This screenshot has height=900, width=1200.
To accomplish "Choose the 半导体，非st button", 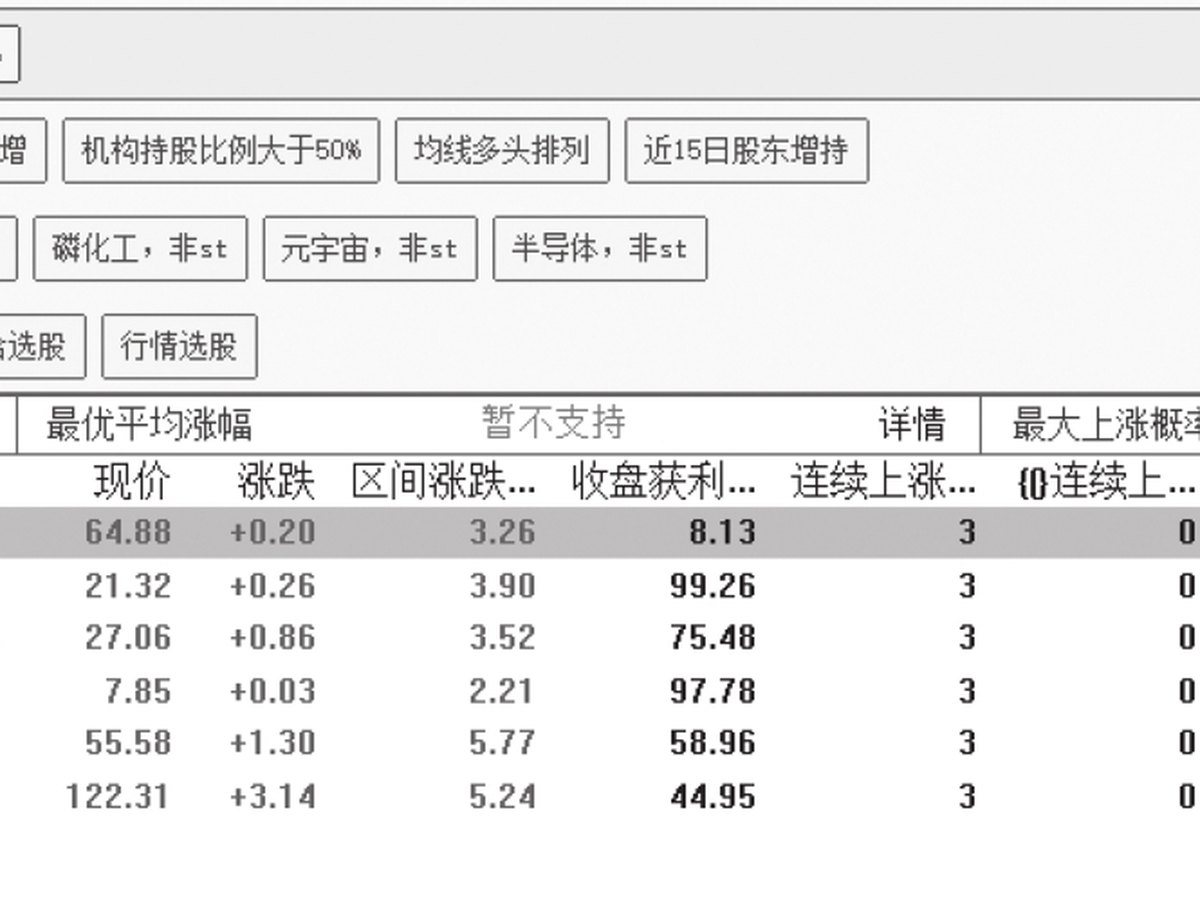I will tap(600, 248).
